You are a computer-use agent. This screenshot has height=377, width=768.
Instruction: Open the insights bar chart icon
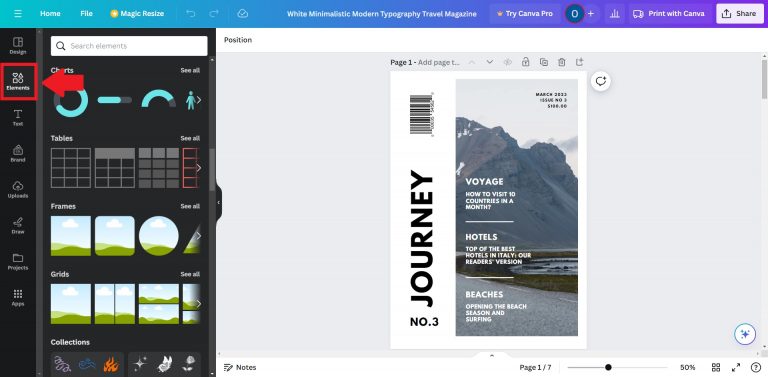(614, 14)
